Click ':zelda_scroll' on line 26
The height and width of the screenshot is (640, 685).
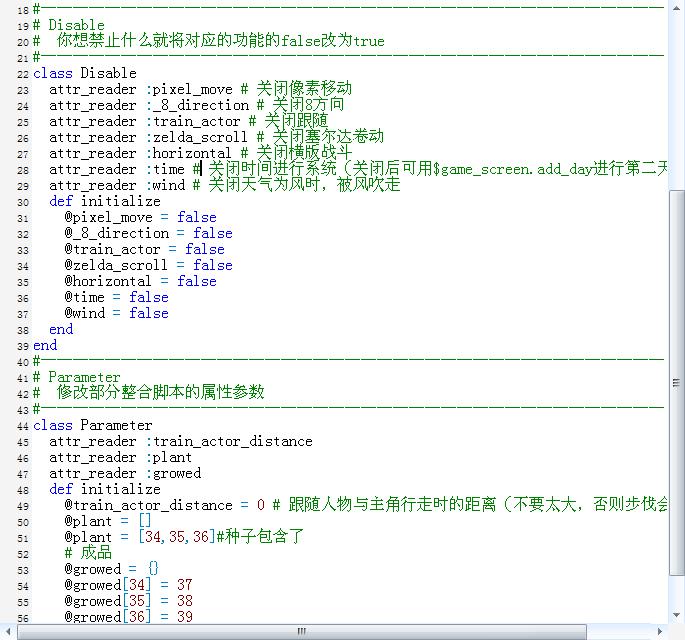click(x=197, y=137)
